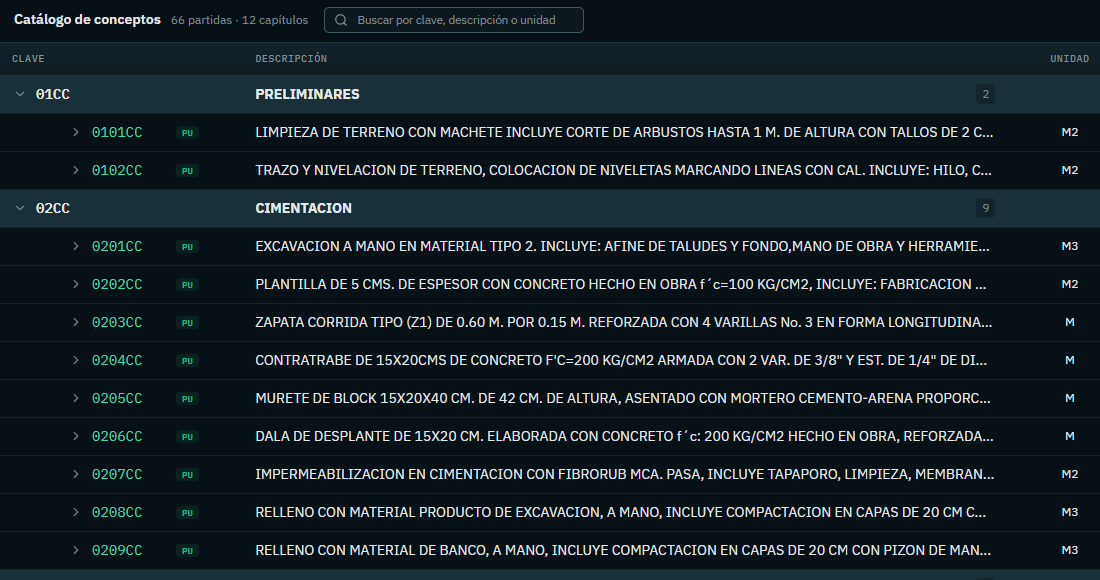This screenshot has width=1100, height=580.
Task: Open clave 0202CC
Action: pyautogui.click(x=117, y=284)
